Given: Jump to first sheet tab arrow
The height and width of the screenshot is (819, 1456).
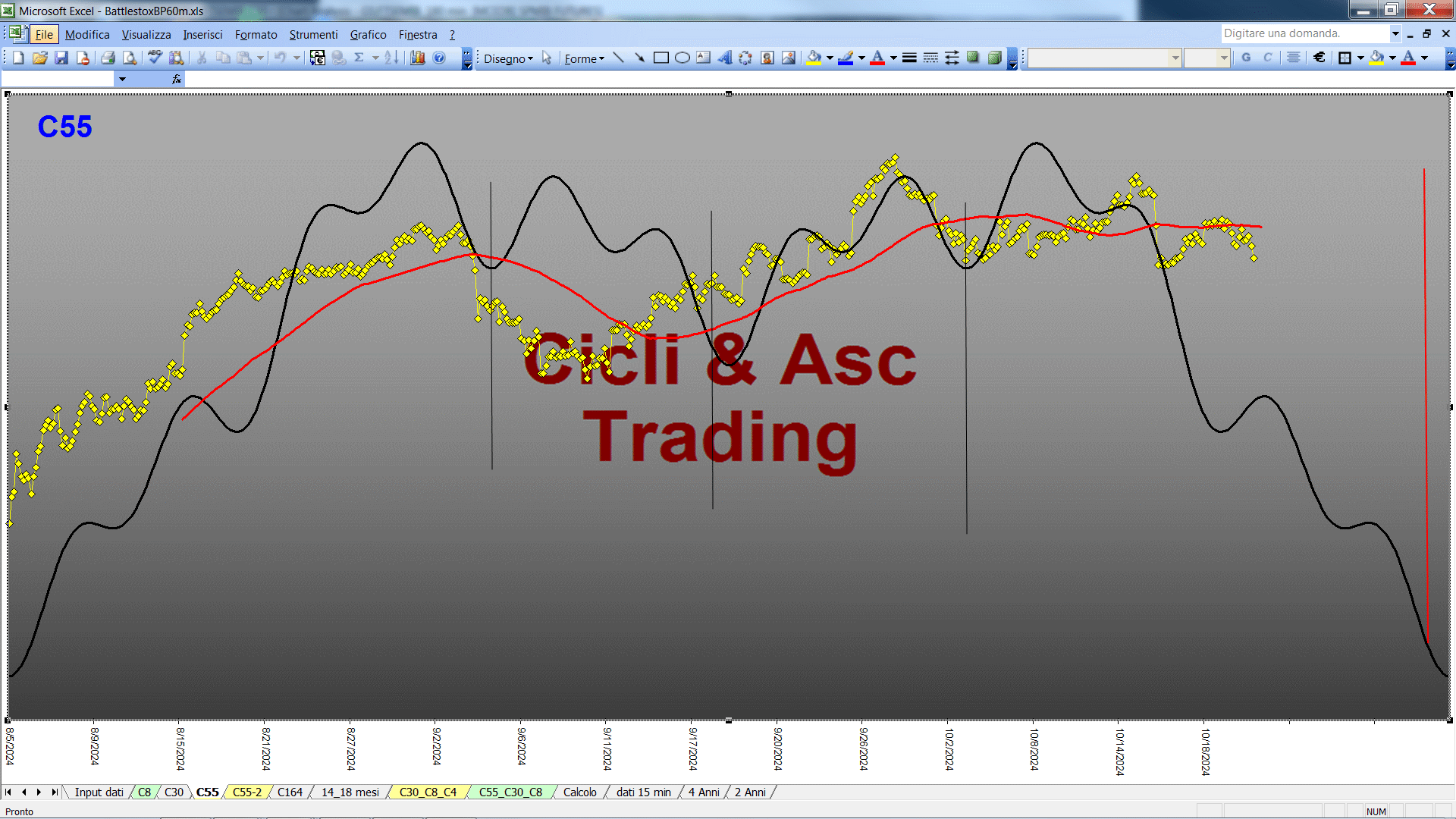Looking at the screenshot, I should [9, 792].
